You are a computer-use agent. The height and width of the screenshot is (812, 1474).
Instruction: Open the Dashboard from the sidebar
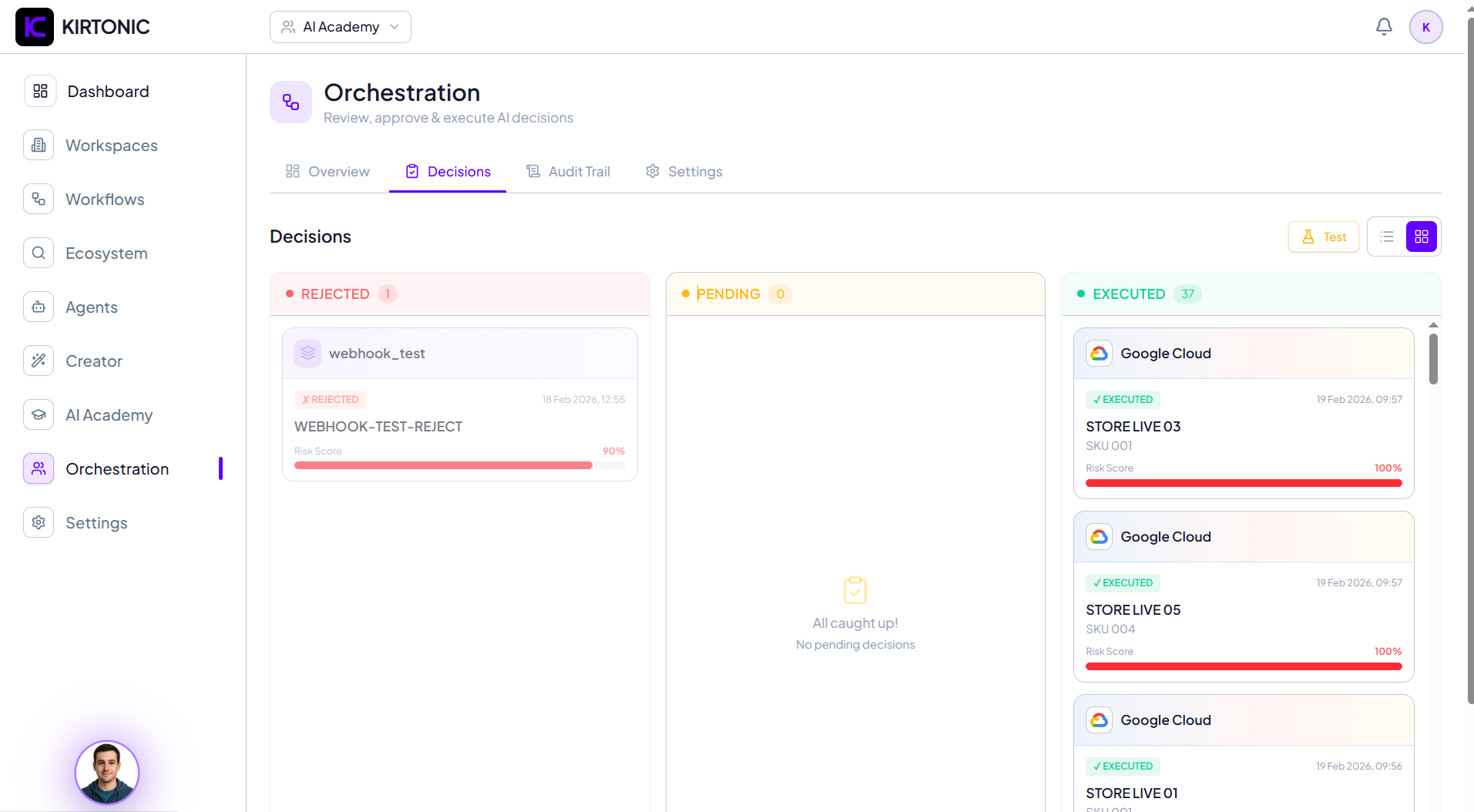pyautogui.click(x=108, y=91)
